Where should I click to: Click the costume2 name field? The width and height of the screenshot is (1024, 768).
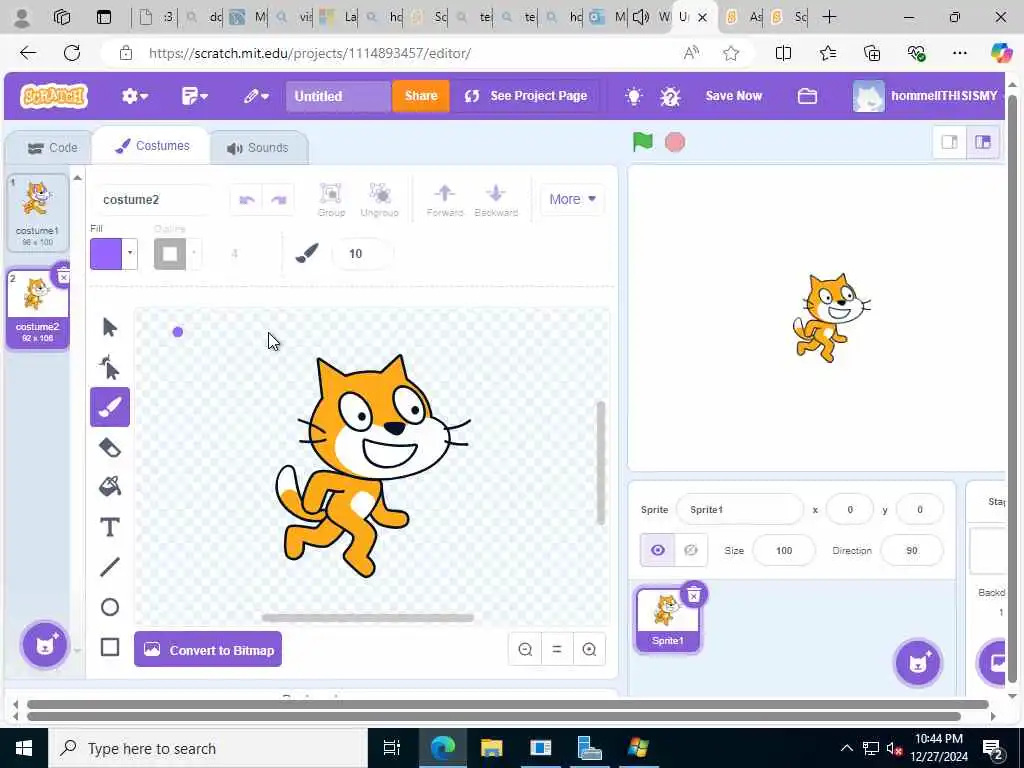coord(153,200)
